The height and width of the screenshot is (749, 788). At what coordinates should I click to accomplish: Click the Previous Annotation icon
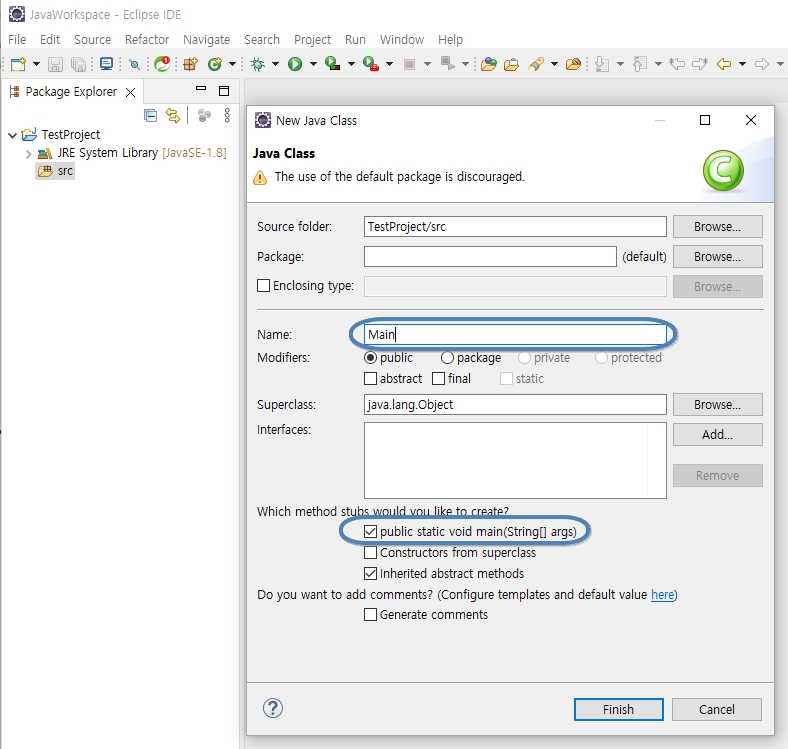[x=640, y=64]
